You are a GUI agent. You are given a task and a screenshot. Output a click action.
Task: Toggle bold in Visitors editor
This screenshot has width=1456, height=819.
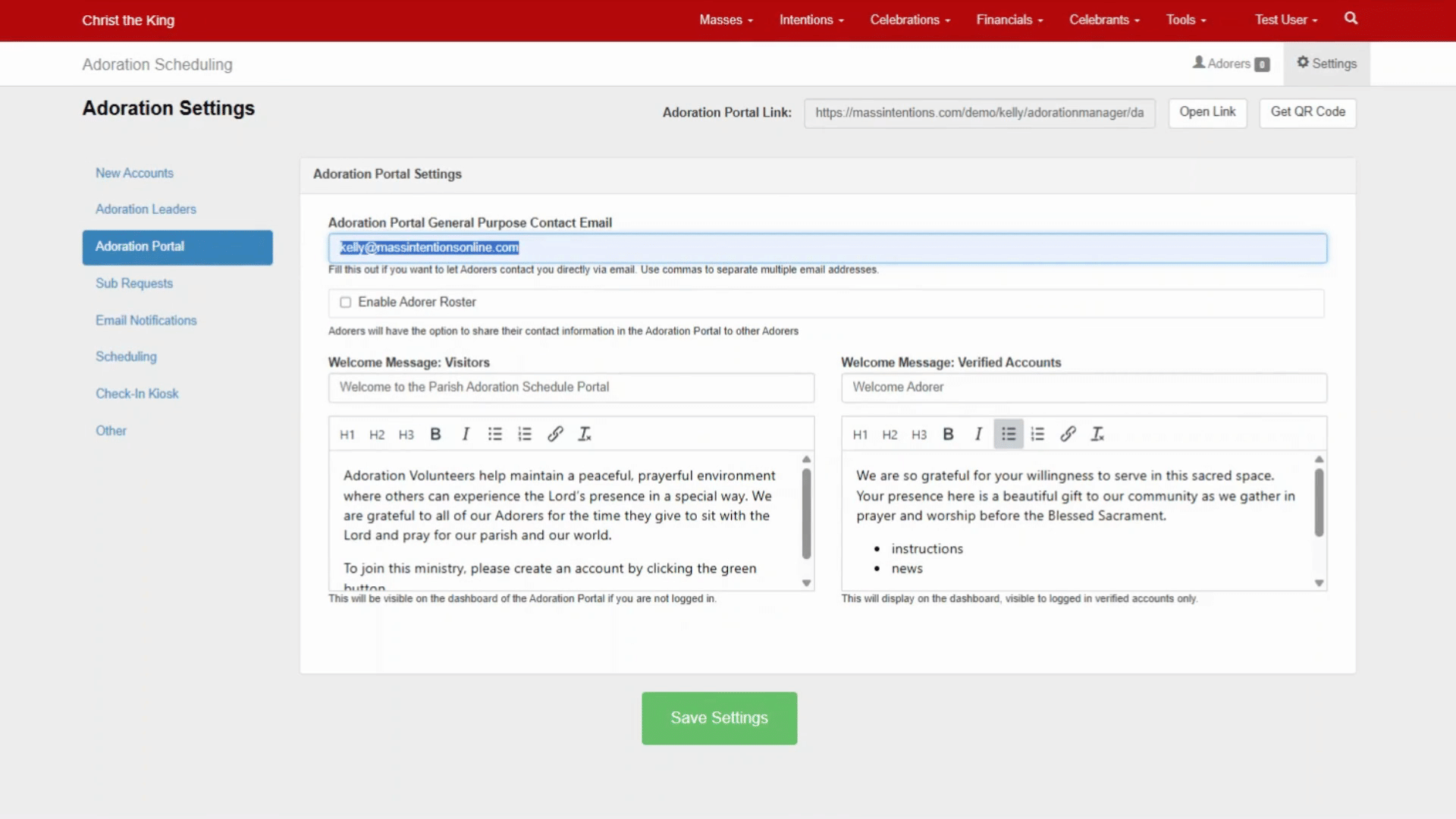tap(435, 435)
